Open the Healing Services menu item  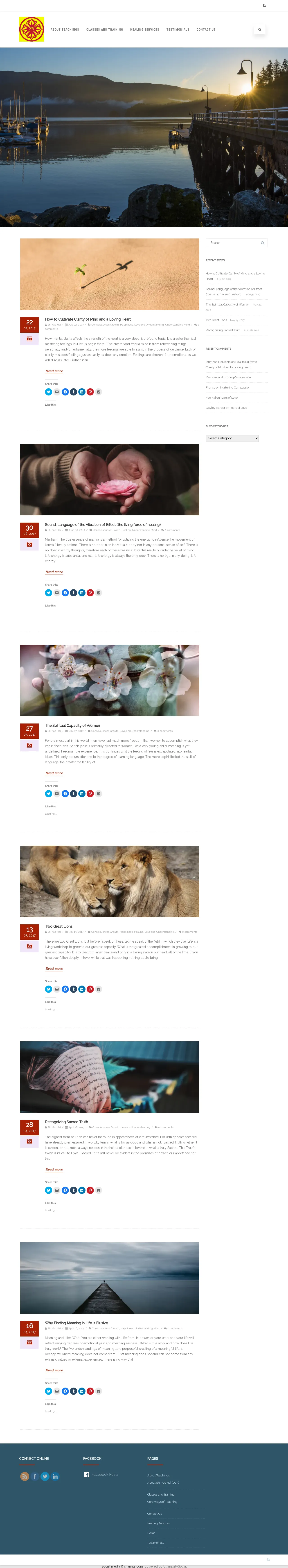click(x=144, y=29)
